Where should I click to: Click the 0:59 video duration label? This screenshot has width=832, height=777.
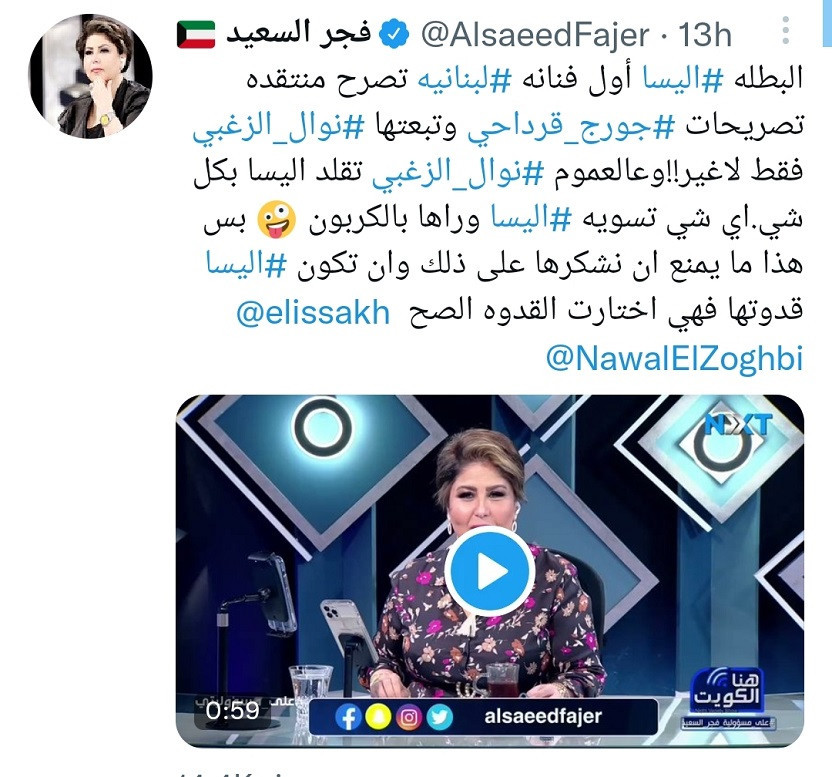point(232,710)
